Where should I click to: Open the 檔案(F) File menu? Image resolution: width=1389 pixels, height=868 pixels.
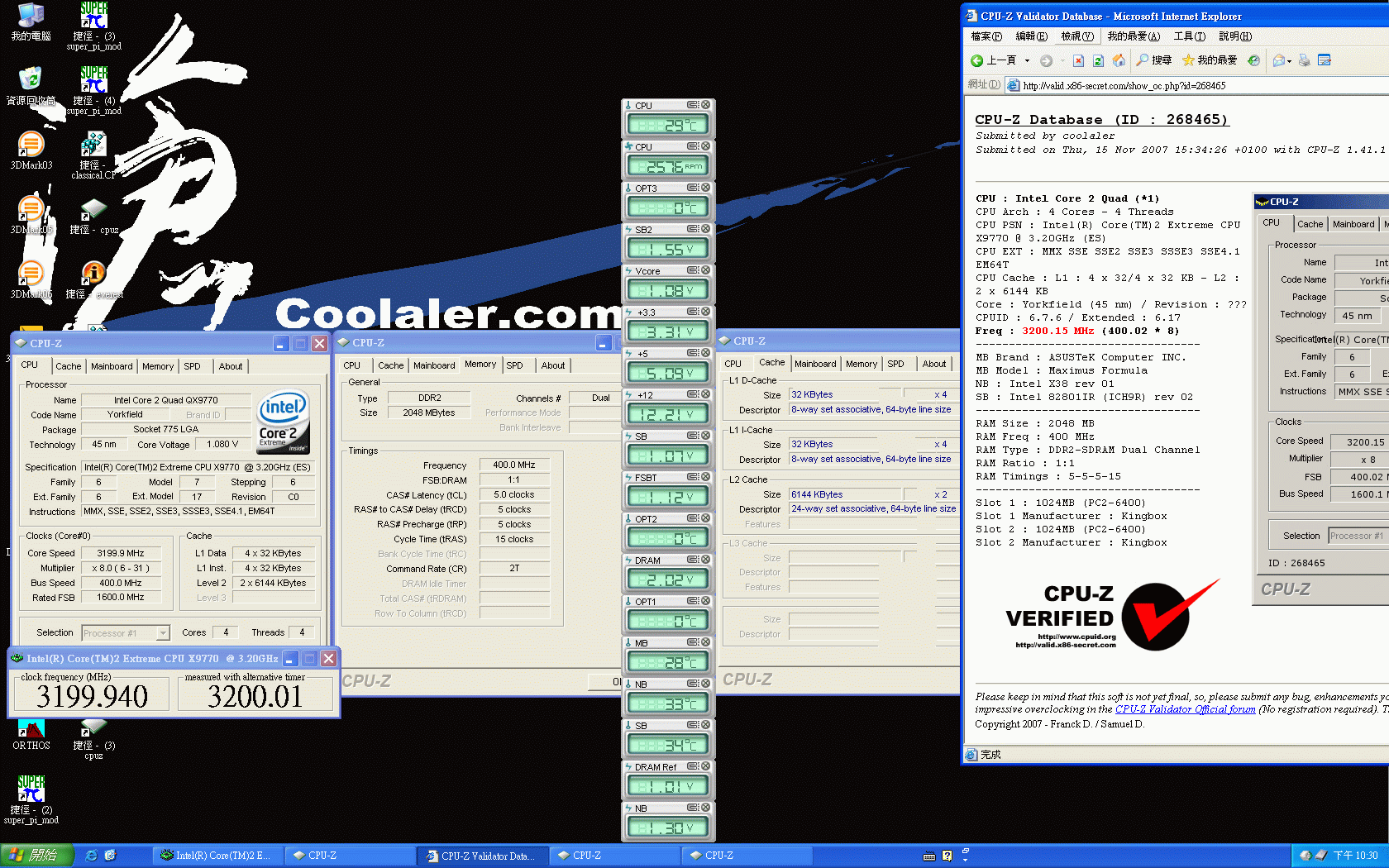click(x=986, y=36)
